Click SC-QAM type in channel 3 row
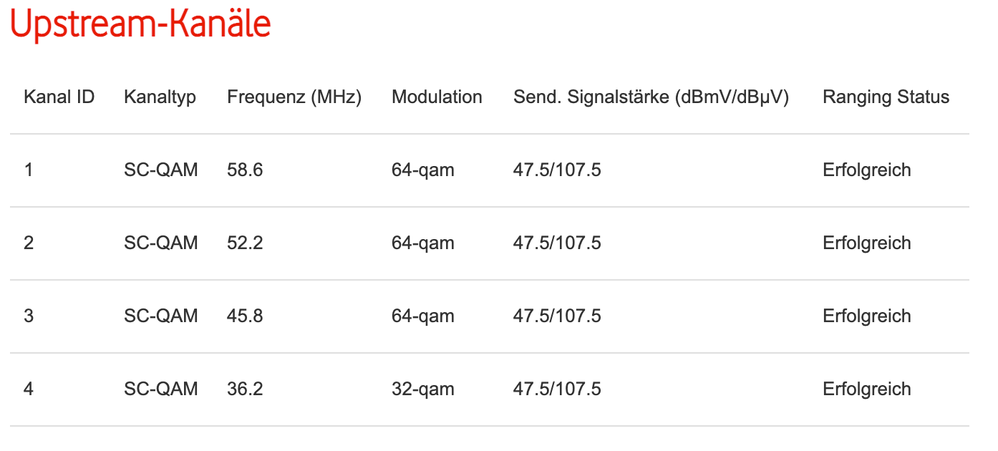Image resolution: width=998 pixels, height=451 pixels. tap(161, 316)
